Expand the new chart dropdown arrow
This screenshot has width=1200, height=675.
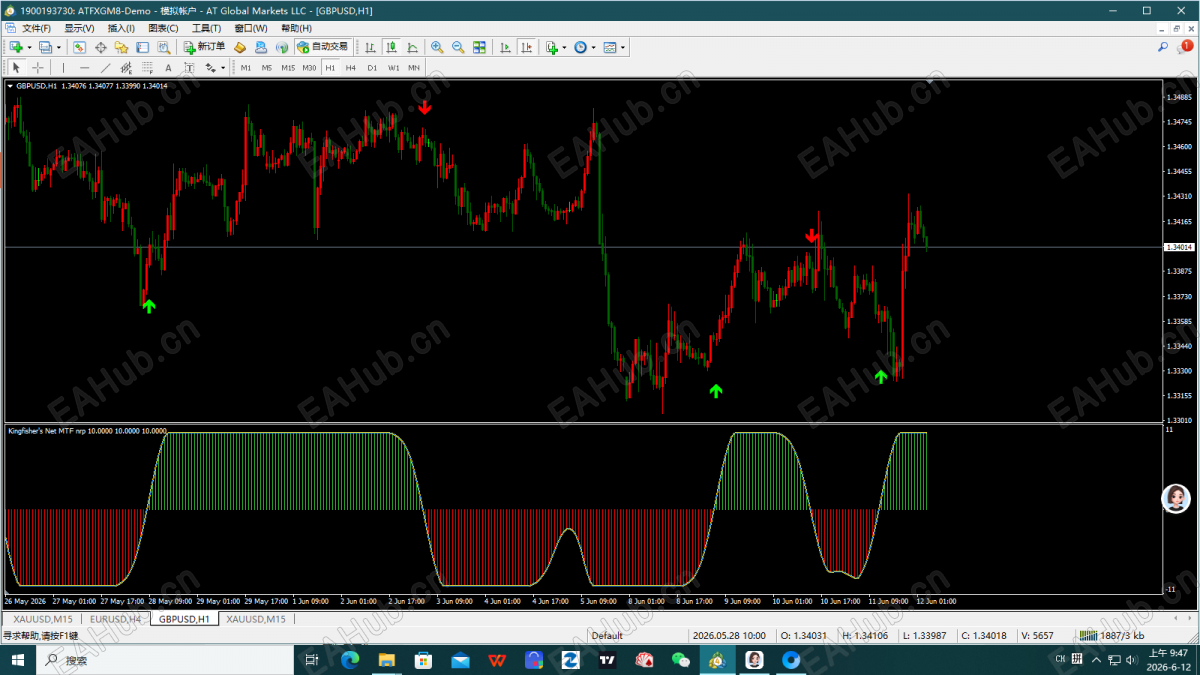tap(29, 47)
